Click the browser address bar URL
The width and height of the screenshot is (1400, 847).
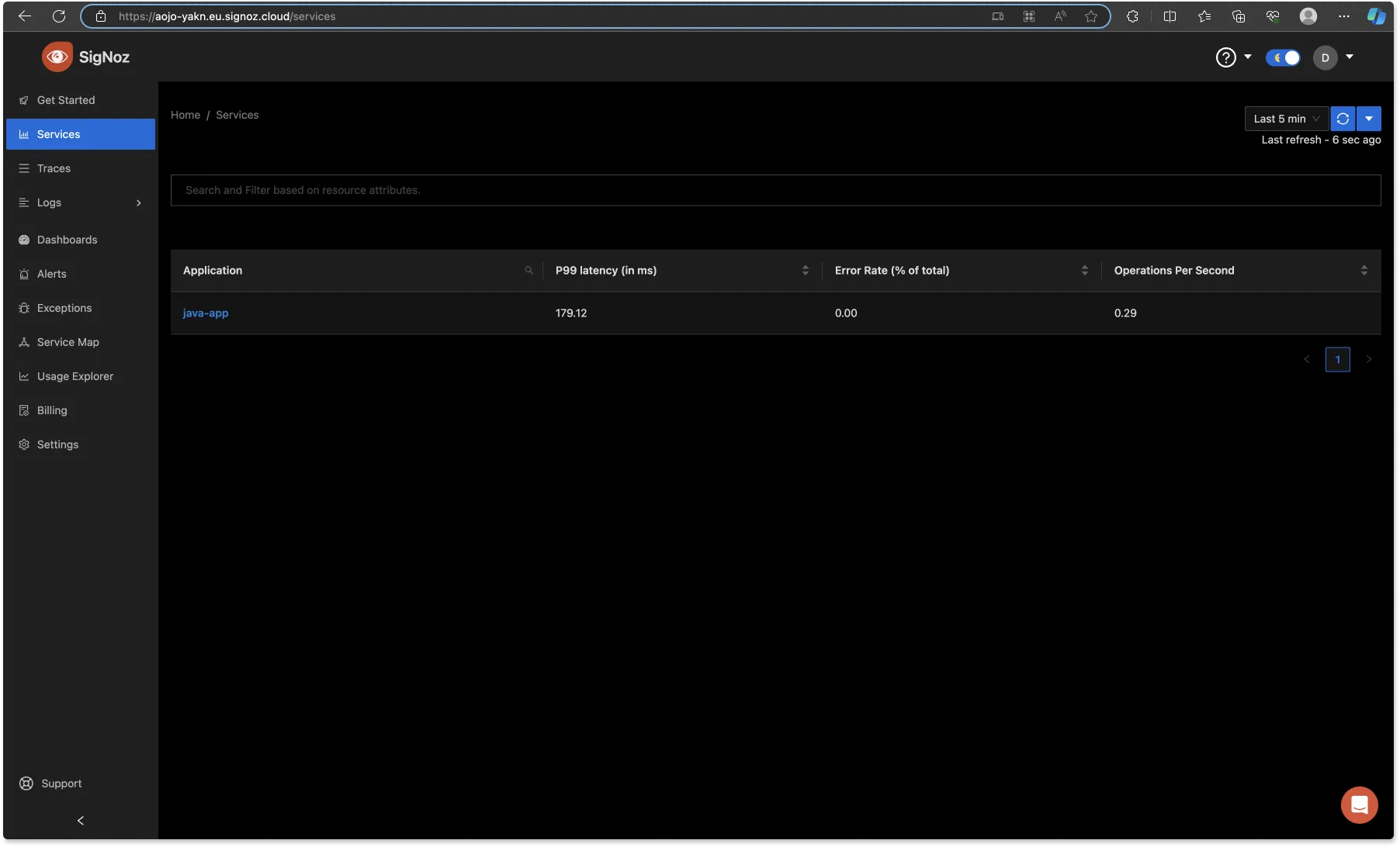click(227, 16)
